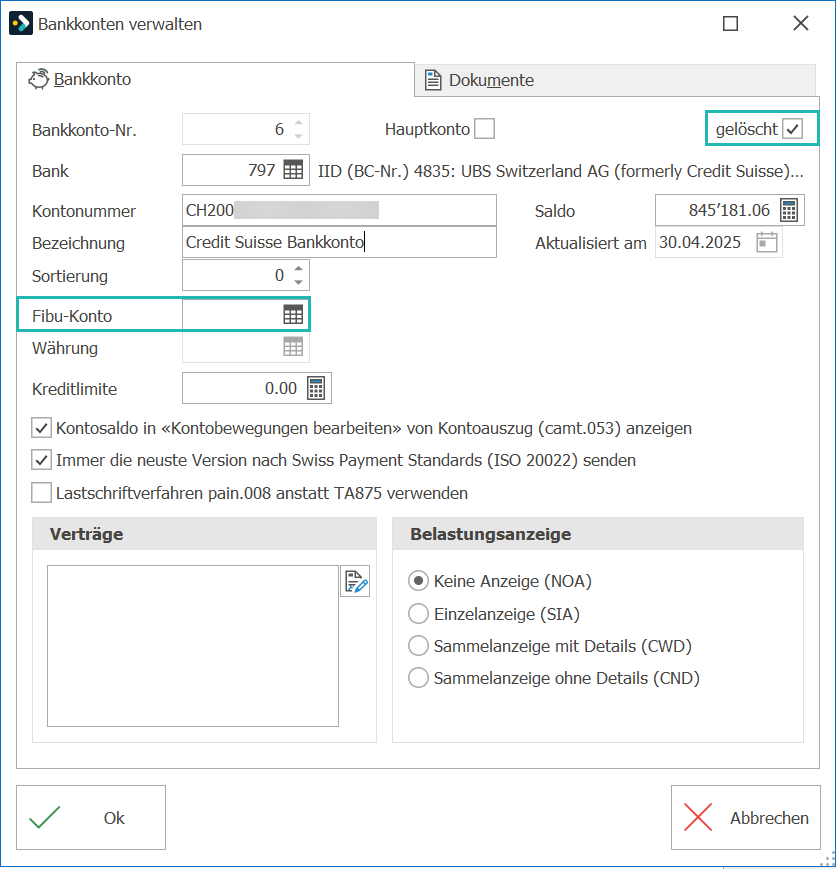Increase Bankkonto-Nr. with up arrow
This screenshot has width=836, height=869.
tap(299, 122)
